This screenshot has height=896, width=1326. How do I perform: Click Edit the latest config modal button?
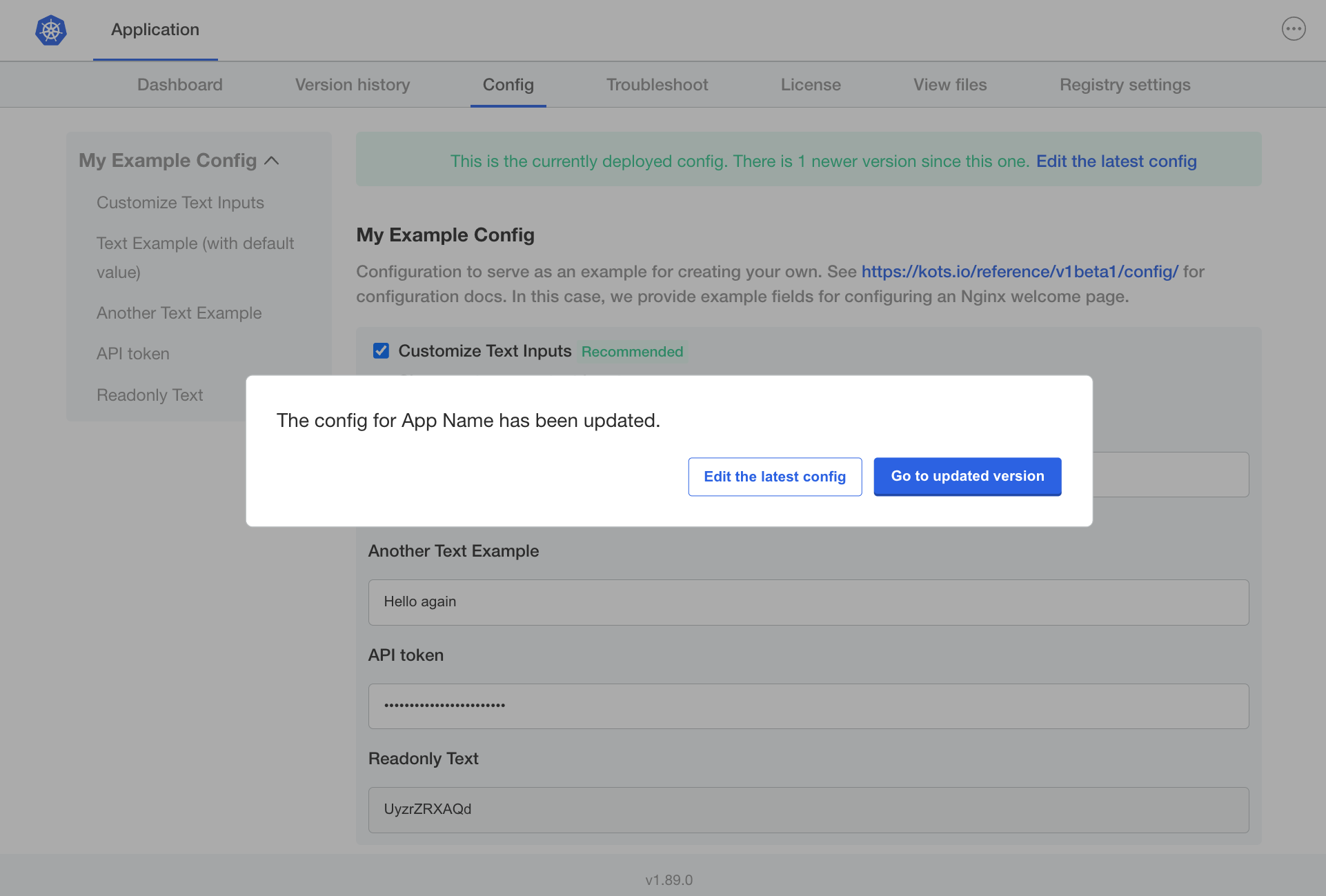(x=774, y=476)
